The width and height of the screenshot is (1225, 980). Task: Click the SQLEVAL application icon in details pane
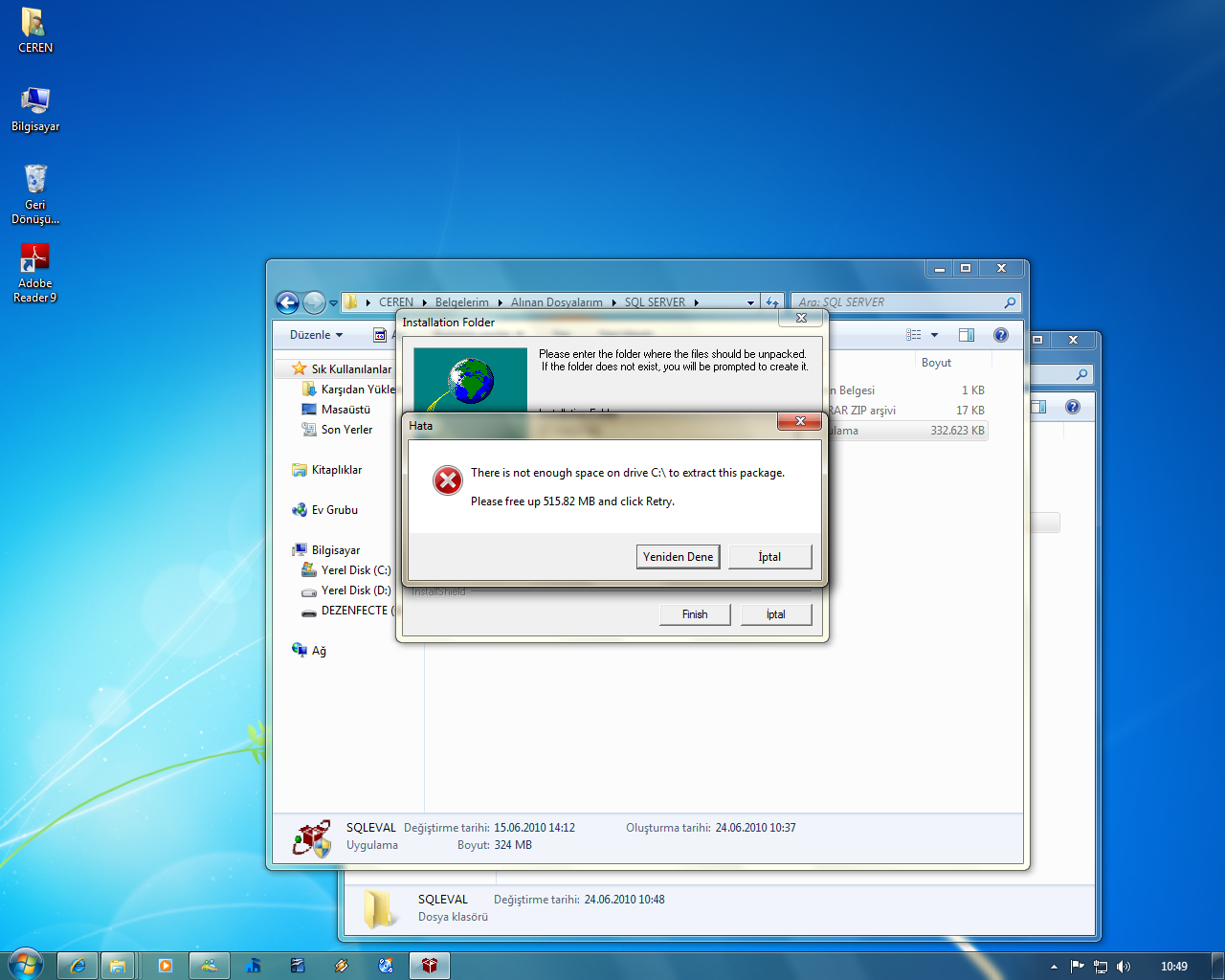[312, 839]
